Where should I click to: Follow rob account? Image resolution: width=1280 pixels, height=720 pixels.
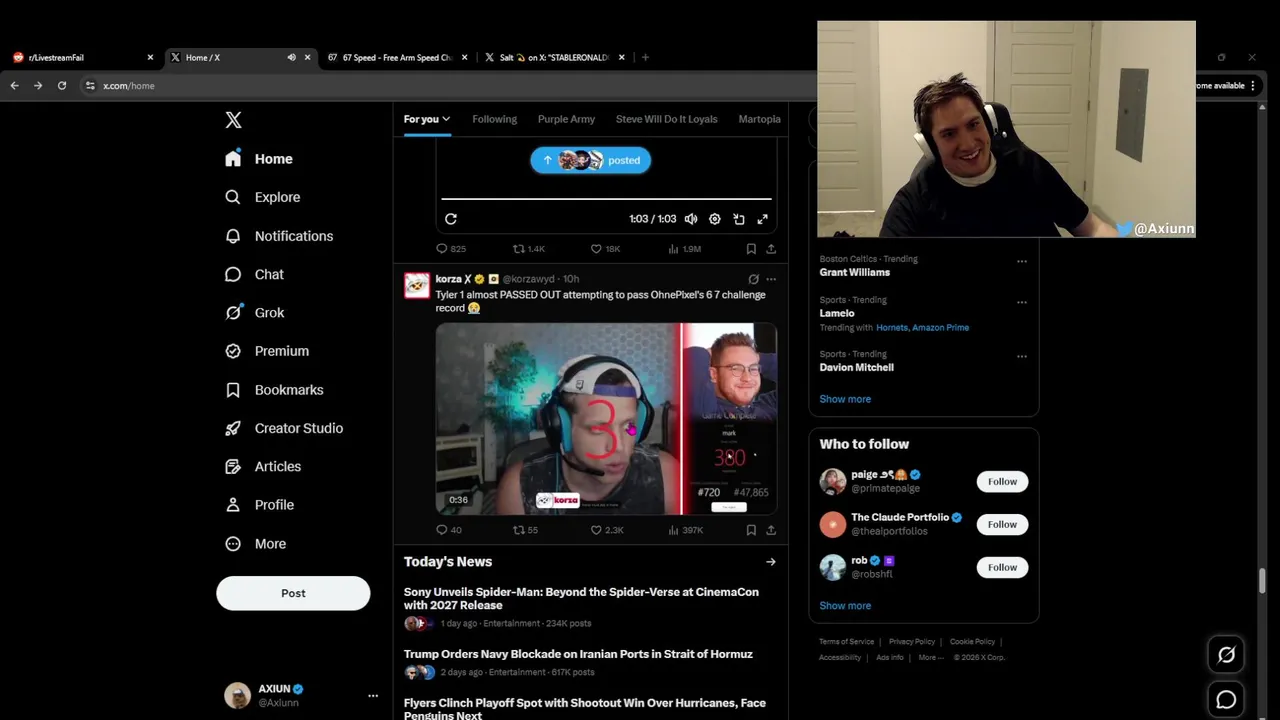pos(1002,568)
